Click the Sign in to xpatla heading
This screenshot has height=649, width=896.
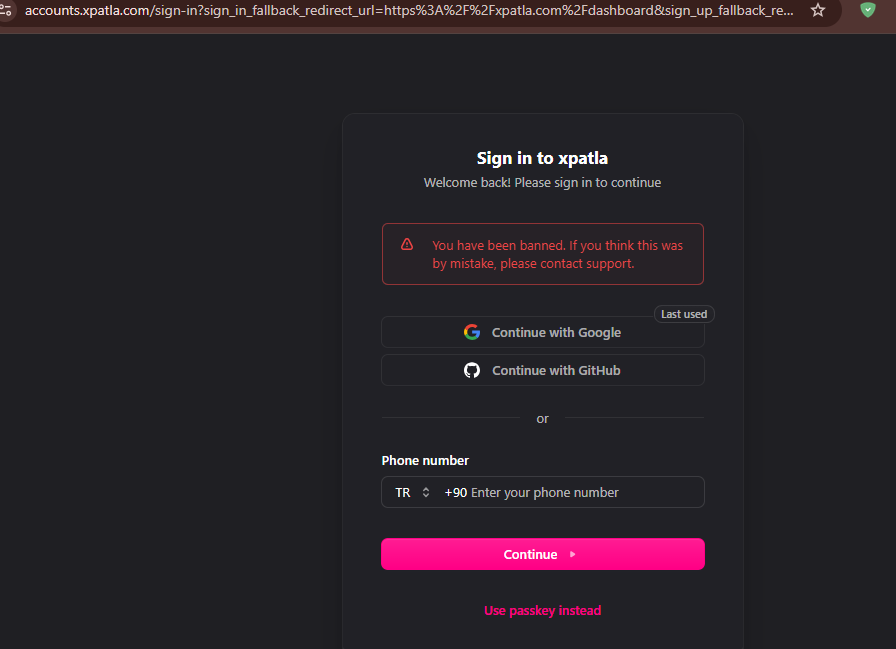[x=542, y=158]
